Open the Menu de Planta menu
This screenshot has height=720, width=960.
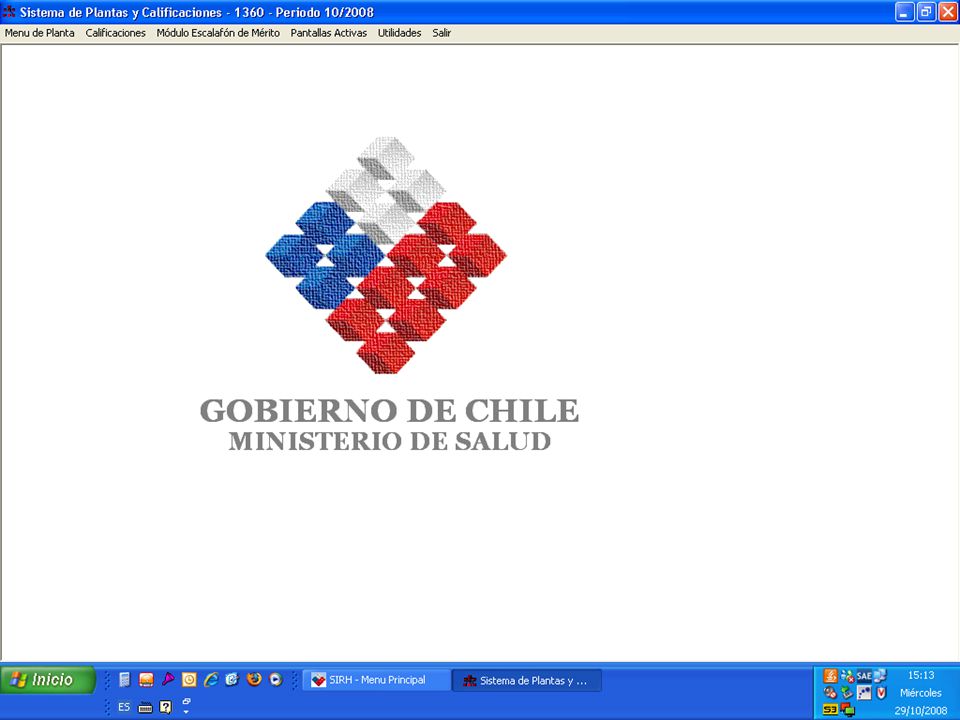[x=40, y=33]
